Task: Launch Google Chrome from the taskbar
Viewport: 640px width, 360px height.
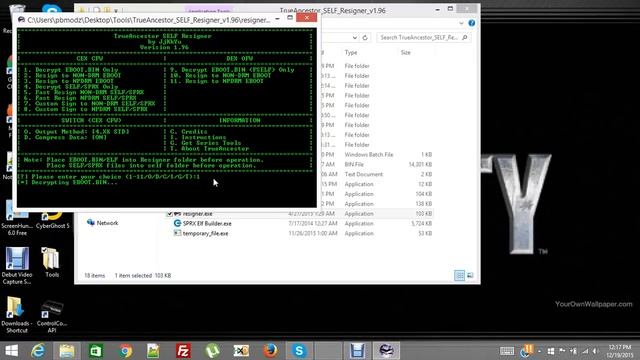Action: (x=125, y=351)
